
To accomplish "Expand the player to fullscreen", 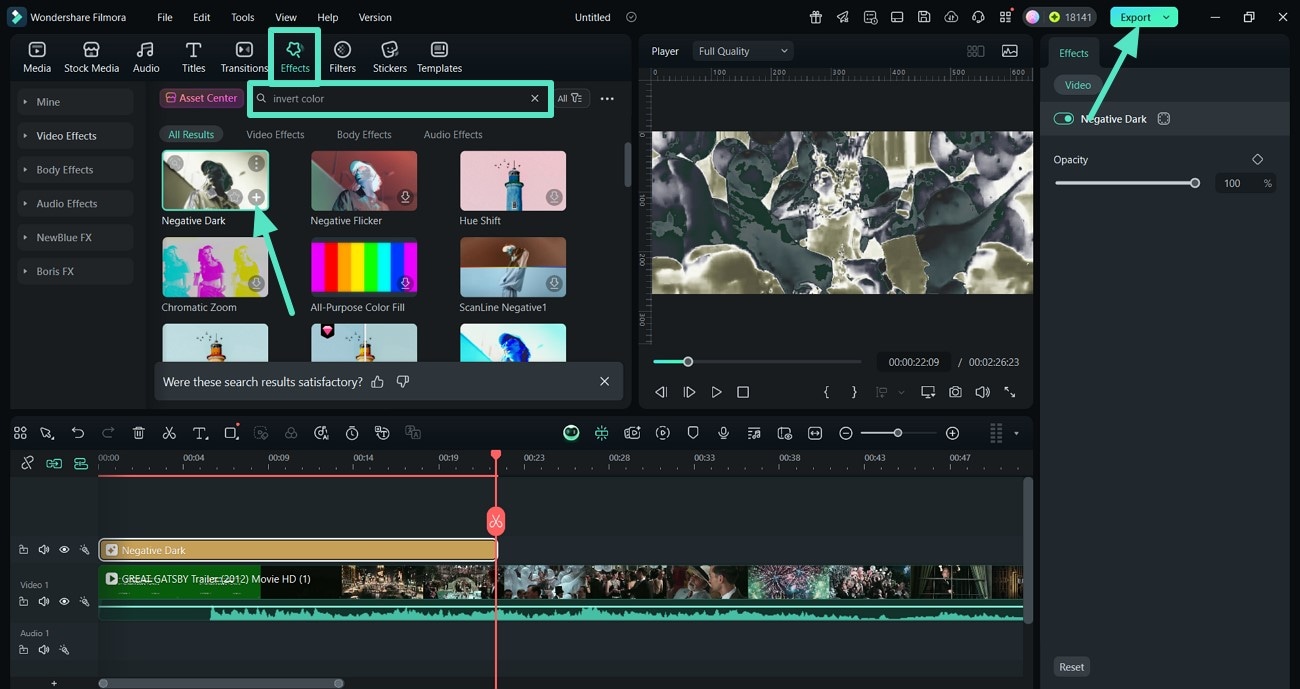I will pos(1010,392).
